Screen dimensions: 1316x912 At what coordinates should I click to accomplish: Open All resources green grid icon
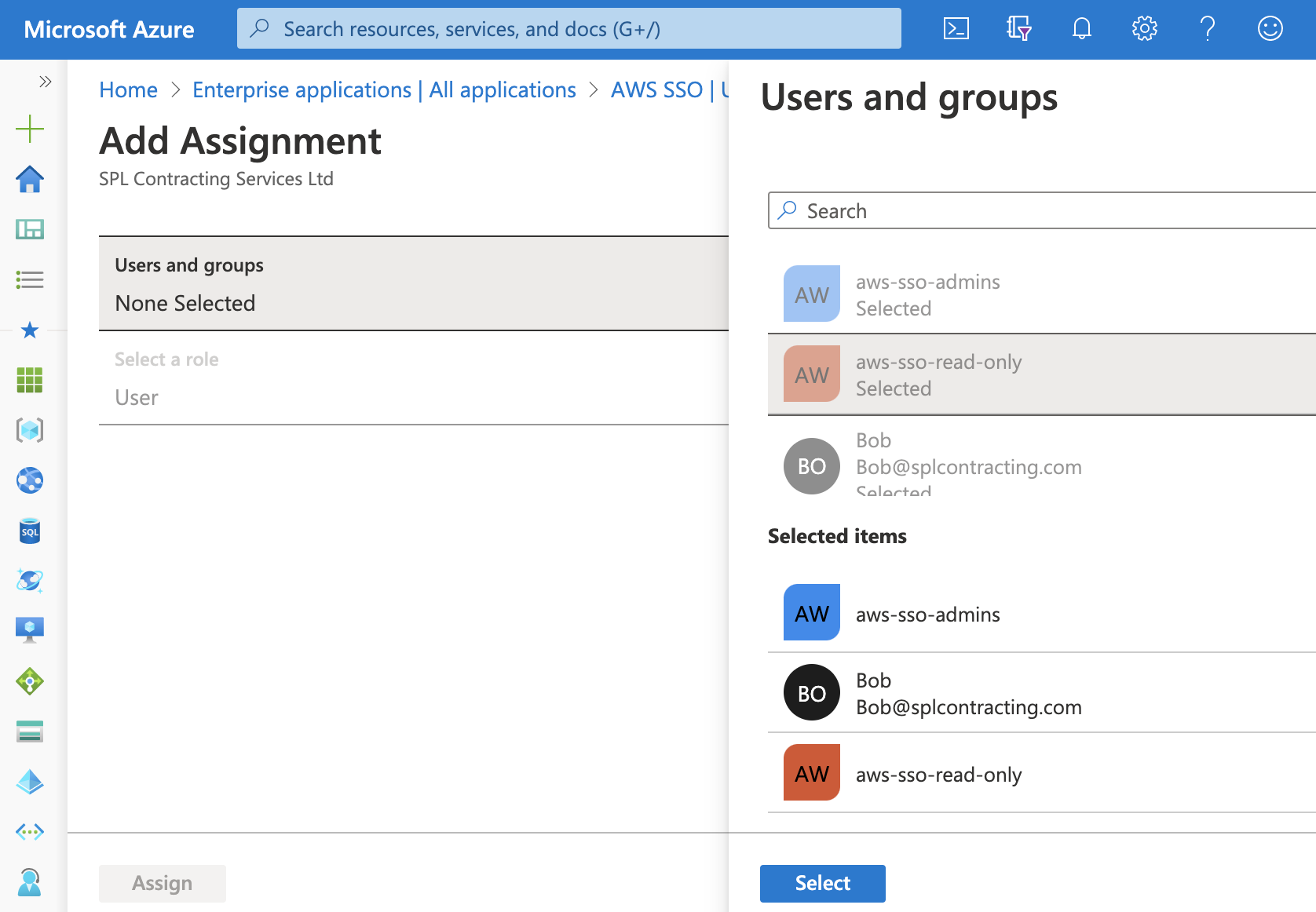[x=30, y=380]
